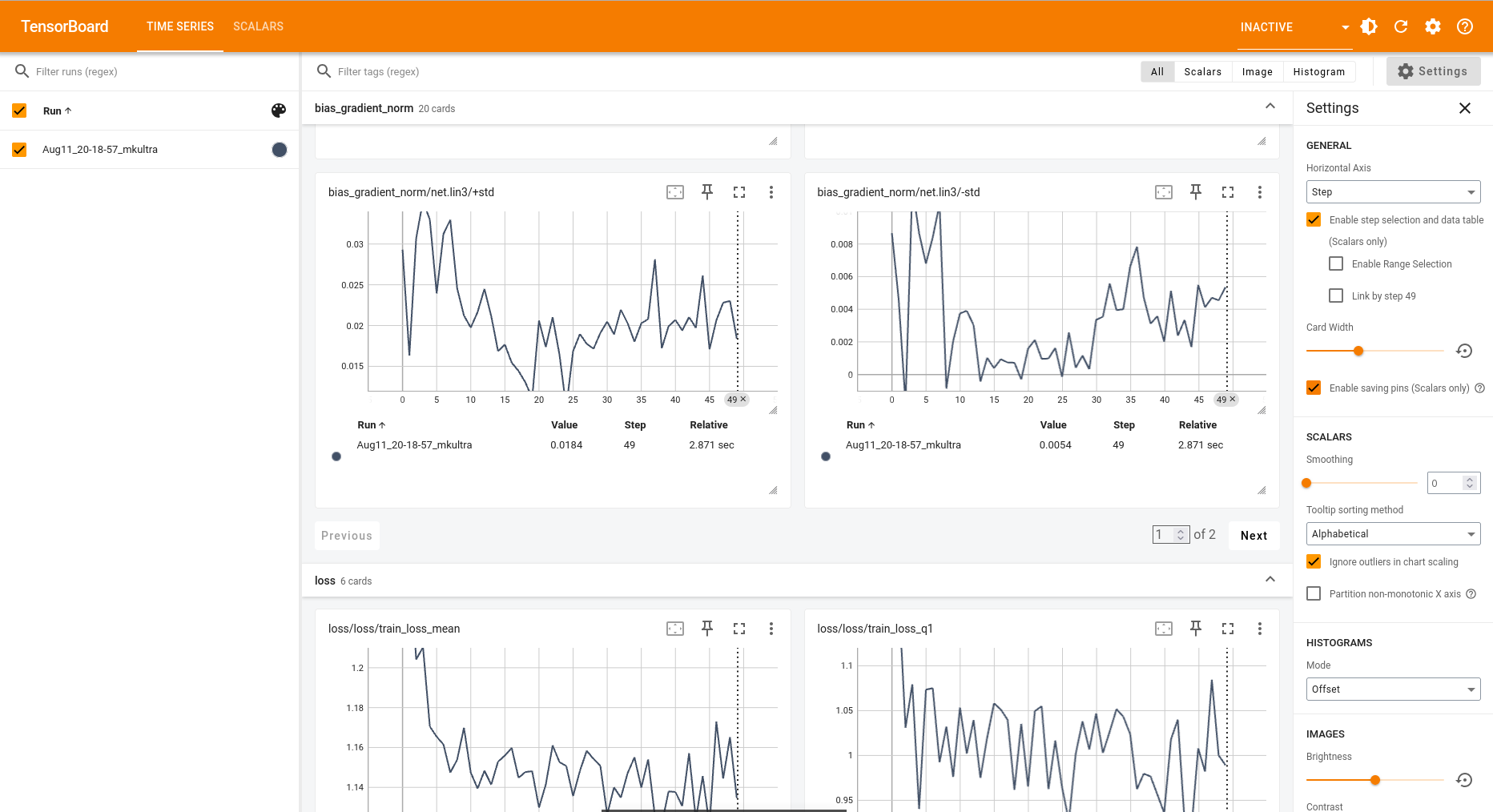Fit domain to data on train_loss_q1 card
Viewport: 1493px width, 812px height.
[1164, 629]
